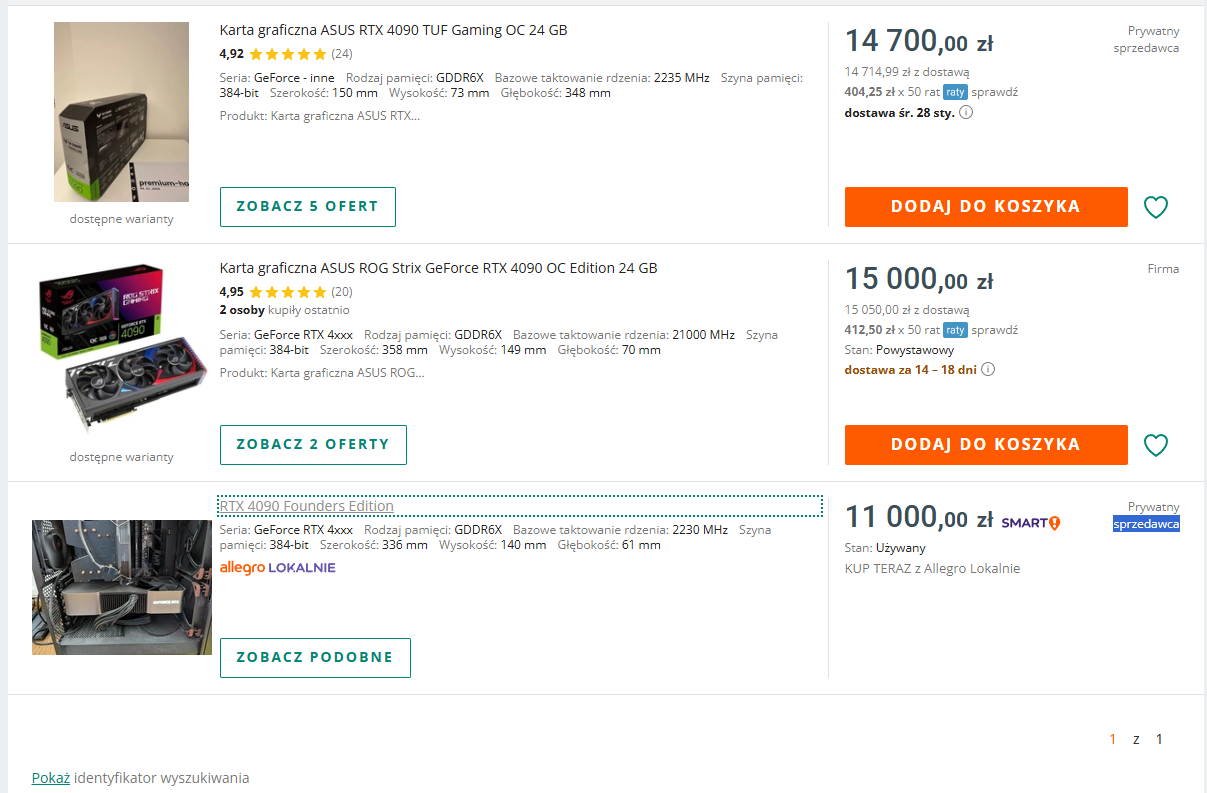Open RTX 4090 Founders Edition listing title
The image size is (1207, 793).
pos(306,506)
